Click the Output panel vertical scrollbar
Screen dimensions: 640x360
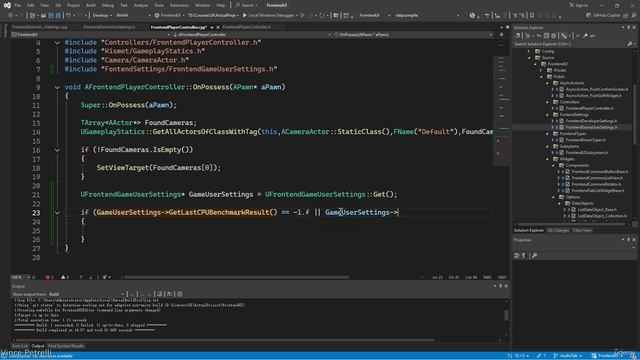pos(506,316)
